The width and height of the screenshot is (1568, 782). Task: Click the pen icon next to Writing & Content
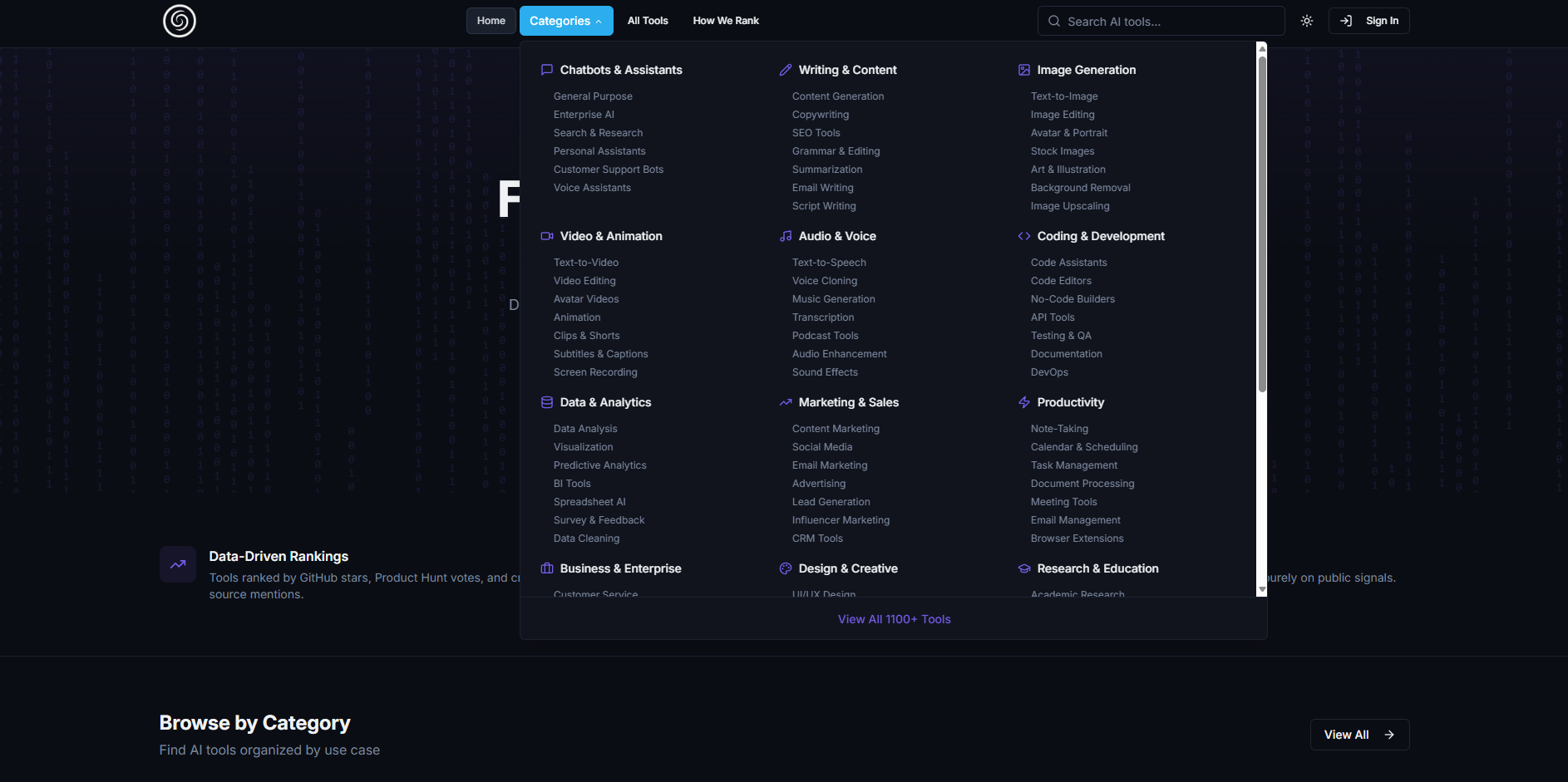pos(786,70)
